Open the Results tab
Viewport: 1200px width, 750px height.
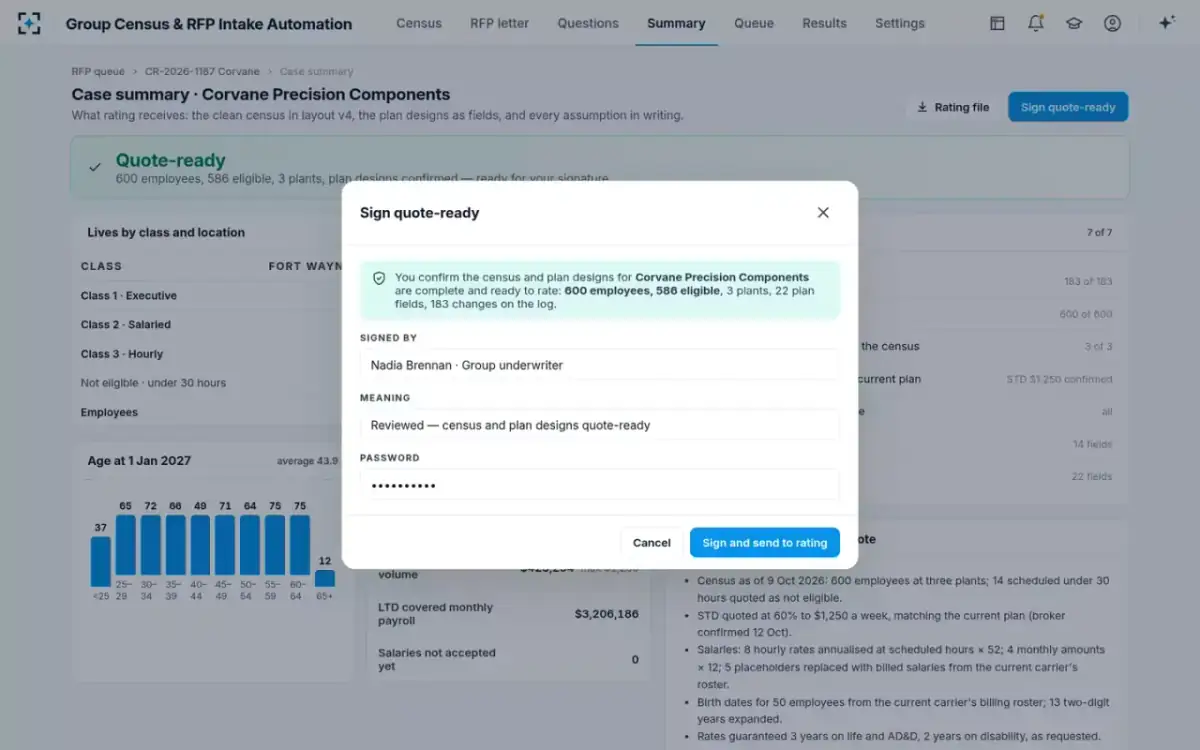pos(824,23)
